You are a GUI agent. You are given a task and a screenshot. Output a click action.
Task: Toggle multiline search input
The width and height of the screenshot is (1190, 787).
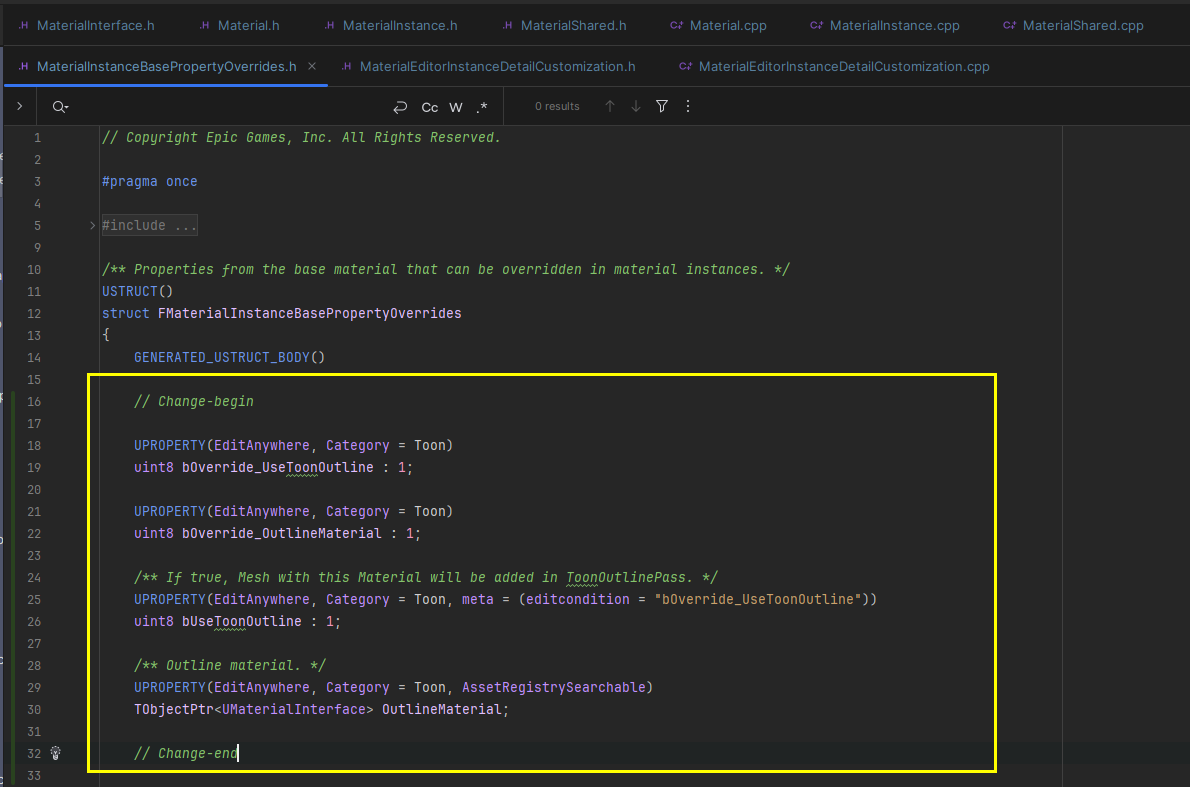(x=400, y=106)
